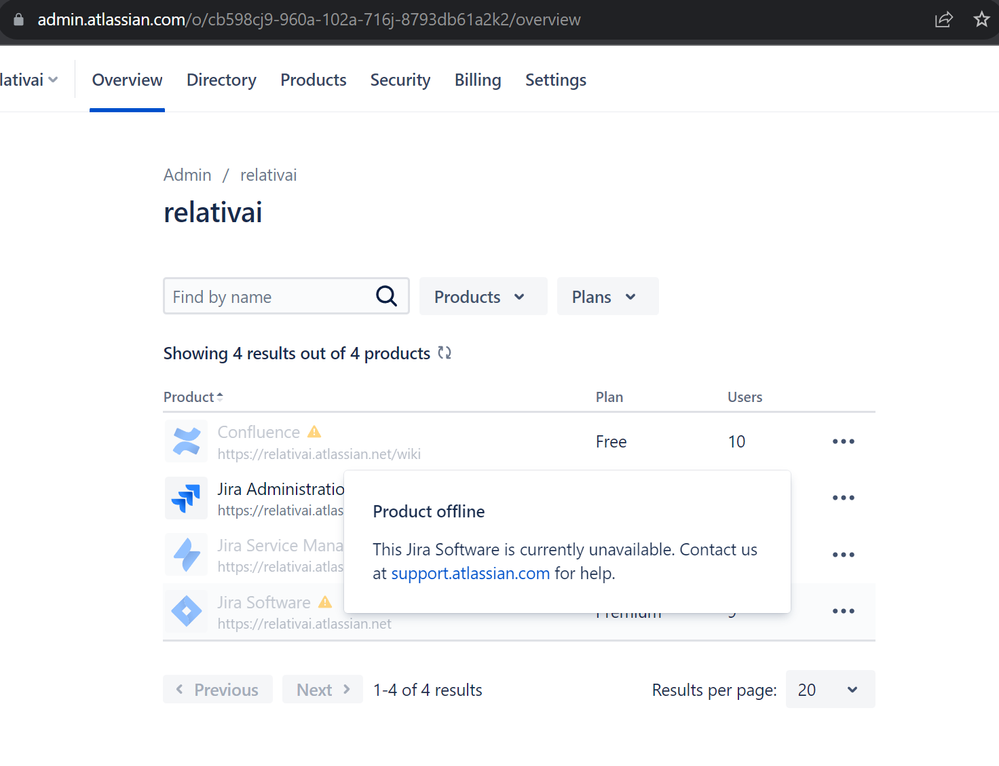Click the Next page button
The height and width of the screenshot is (766, 999).
click(x=323, y=690)
